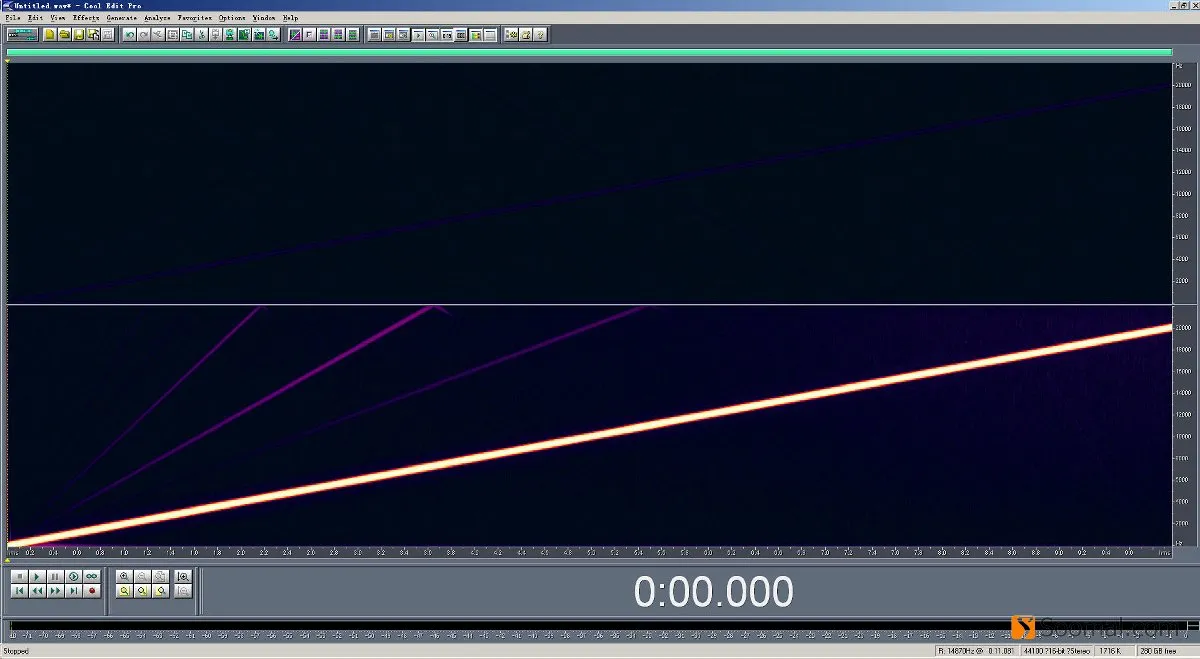Image resolution: width=1200 pixels, height=659 pixels.
Task: Open the Generate menu
Action: pos(122,18)
